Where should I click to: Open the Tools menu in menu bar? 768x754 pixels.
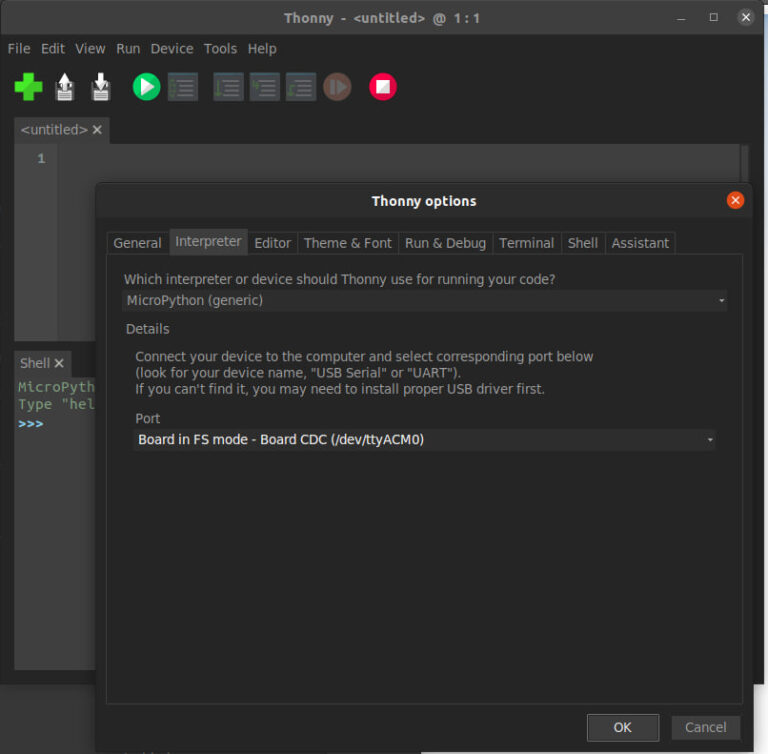(220, 48)
